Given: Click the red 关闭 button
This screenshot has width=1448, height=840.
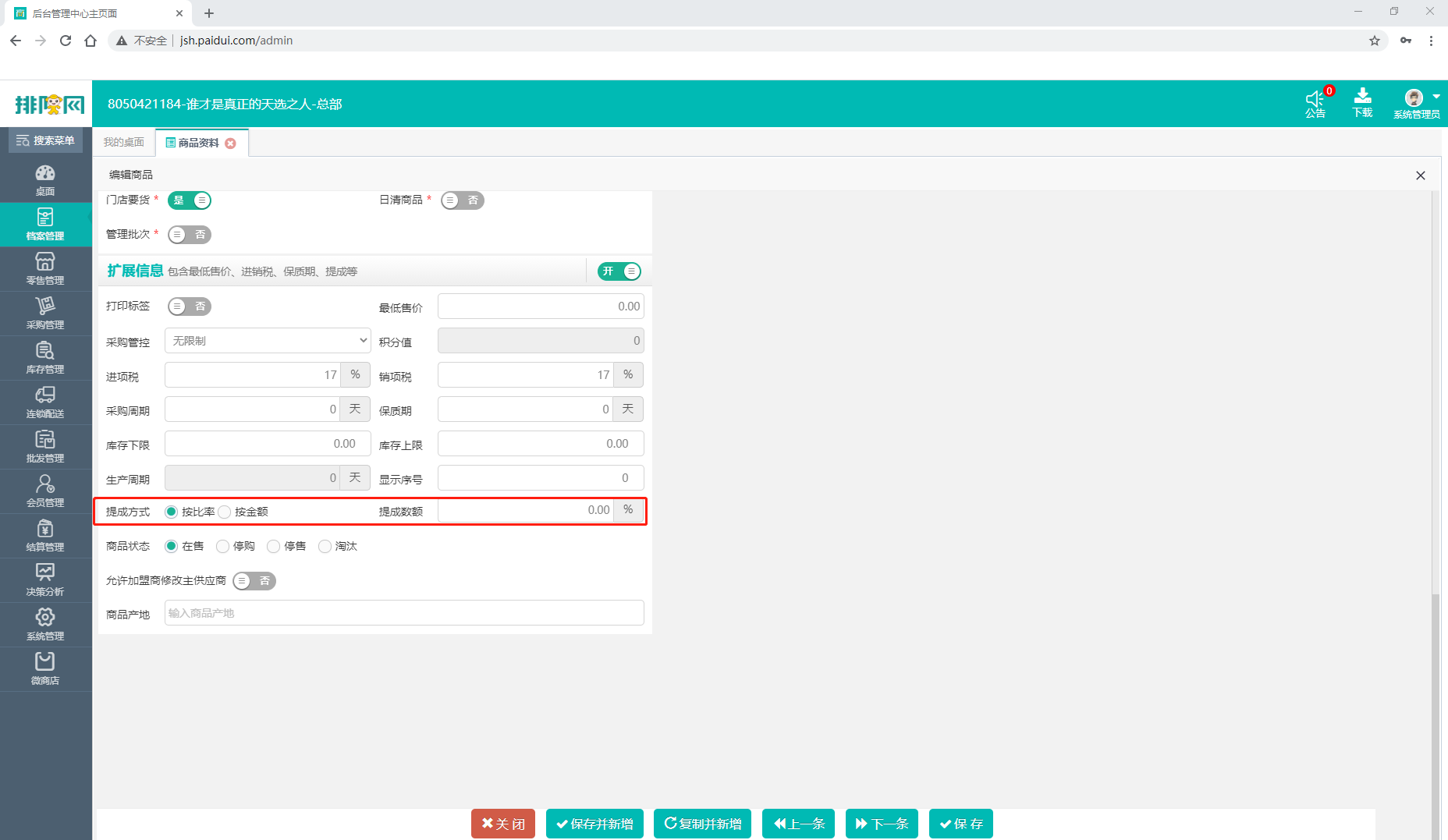Looking at the screenshot, I should point(503,824).
